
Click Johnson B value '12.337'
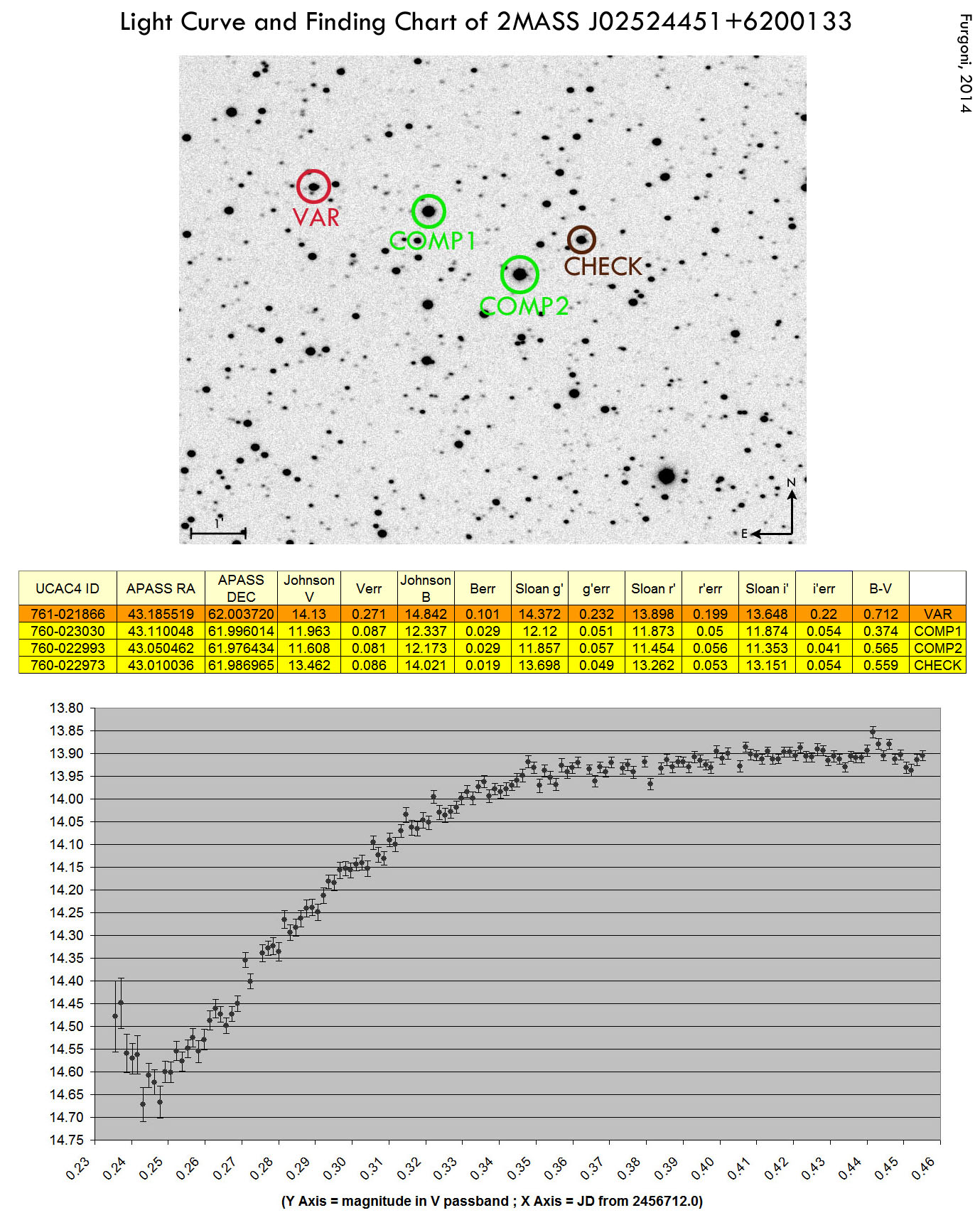426,631
